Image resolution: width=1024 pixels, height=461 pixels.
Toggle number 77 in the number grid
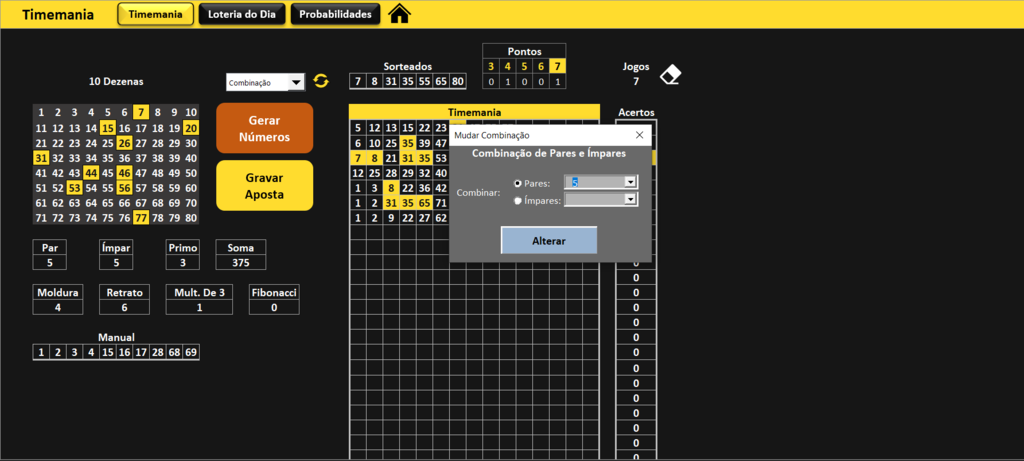(x=140, y=218)
